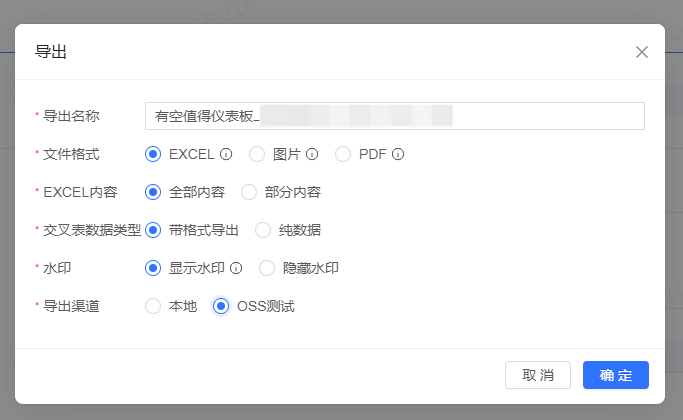683x420 pixels.
Task: Close the 导出 dialog with X
Action: pyautogui.click(x=642, y=52)
